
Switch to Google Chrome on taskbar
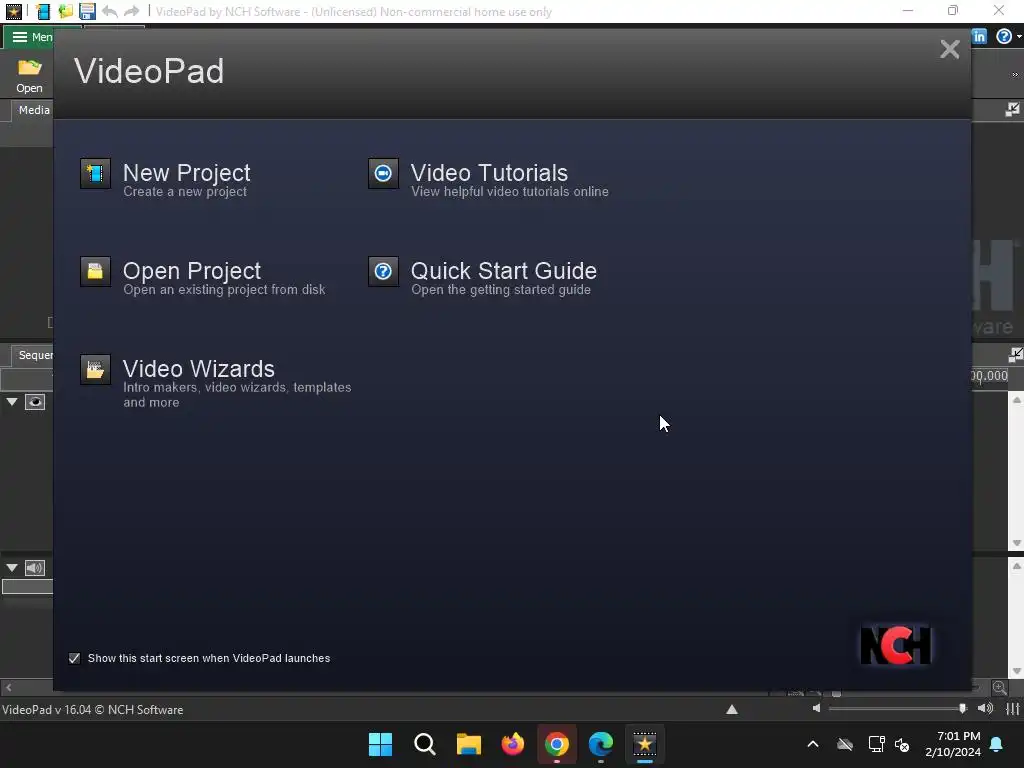coord(557,744)
